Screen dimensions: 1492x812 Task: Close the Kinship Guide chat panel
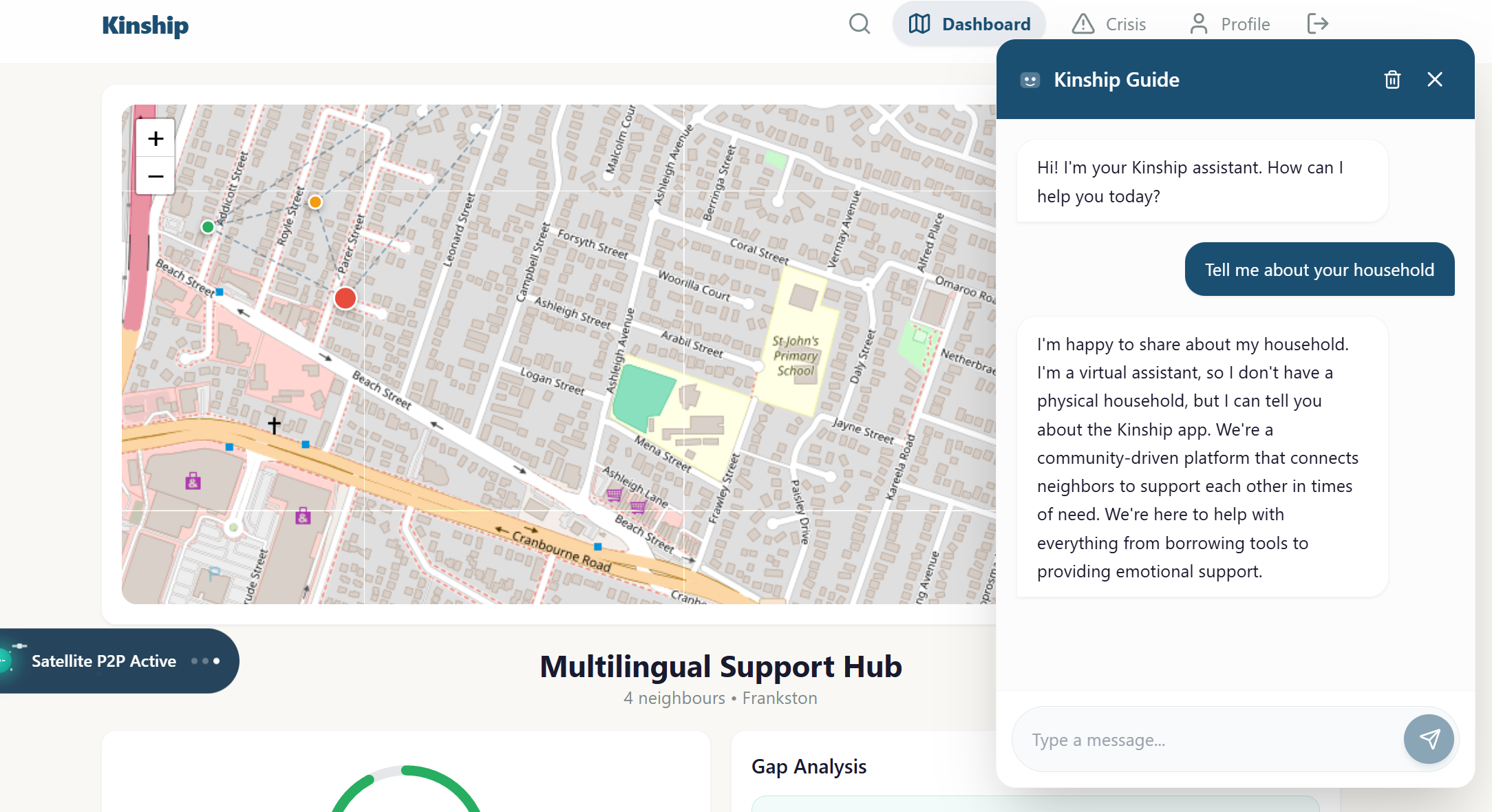(x=1435, y=80)
